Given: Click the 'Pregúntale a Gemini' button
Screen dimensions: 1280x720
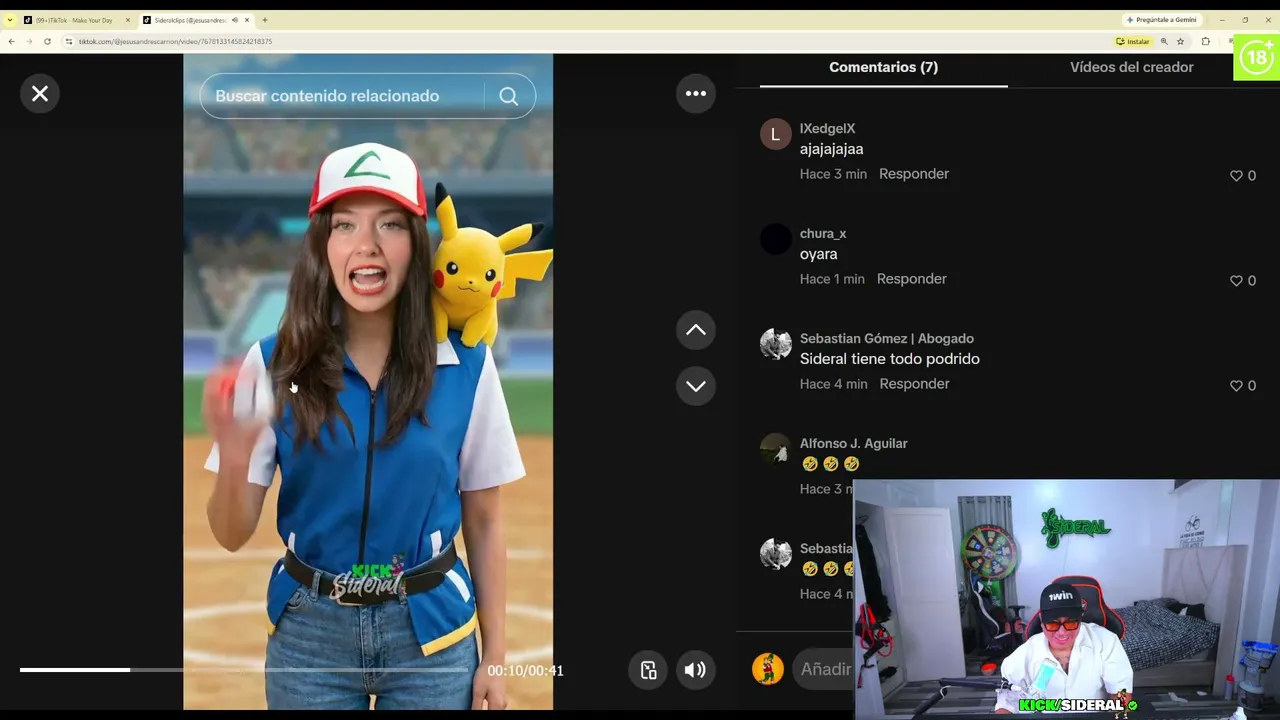Looking at the screenshot, I should click(1161, 20).
